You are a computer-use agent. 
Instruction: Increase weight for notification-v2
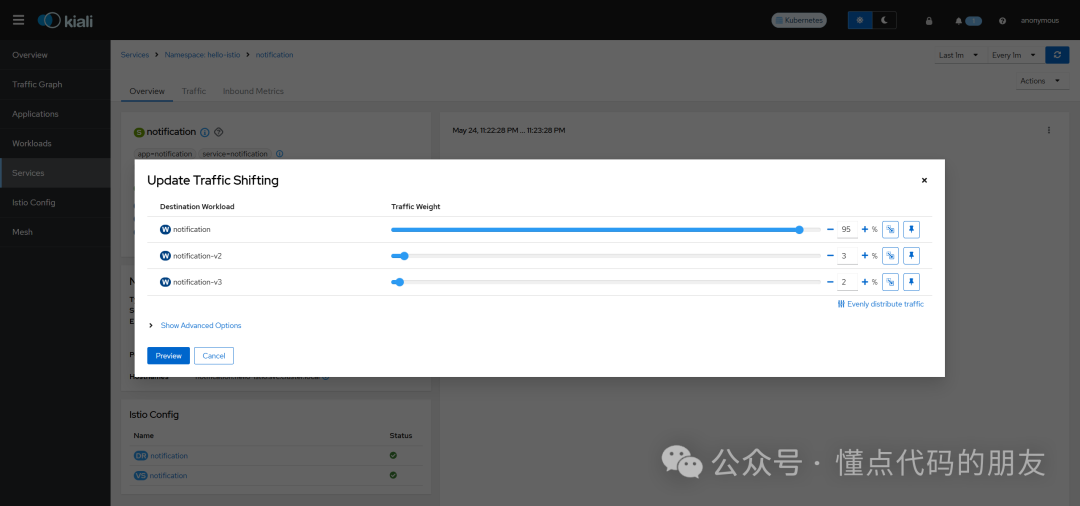pos(865,255)
